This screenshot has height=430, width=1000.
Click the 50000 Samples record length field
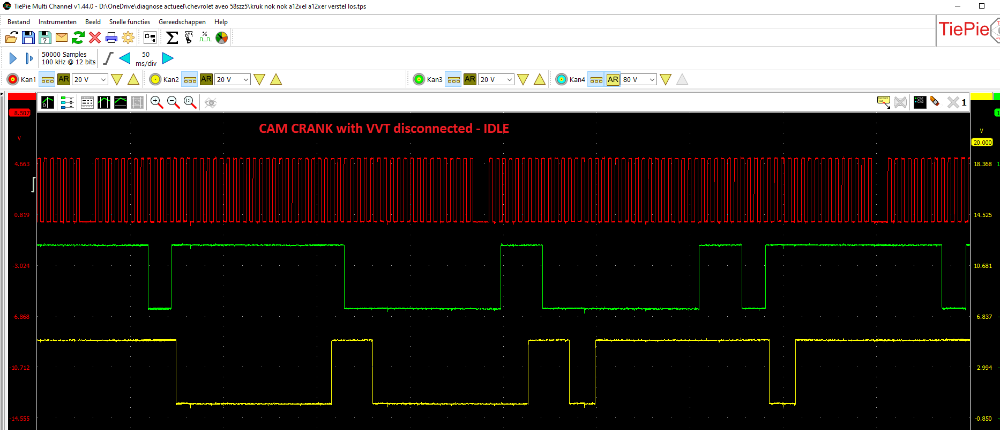[x=63, y=54]
